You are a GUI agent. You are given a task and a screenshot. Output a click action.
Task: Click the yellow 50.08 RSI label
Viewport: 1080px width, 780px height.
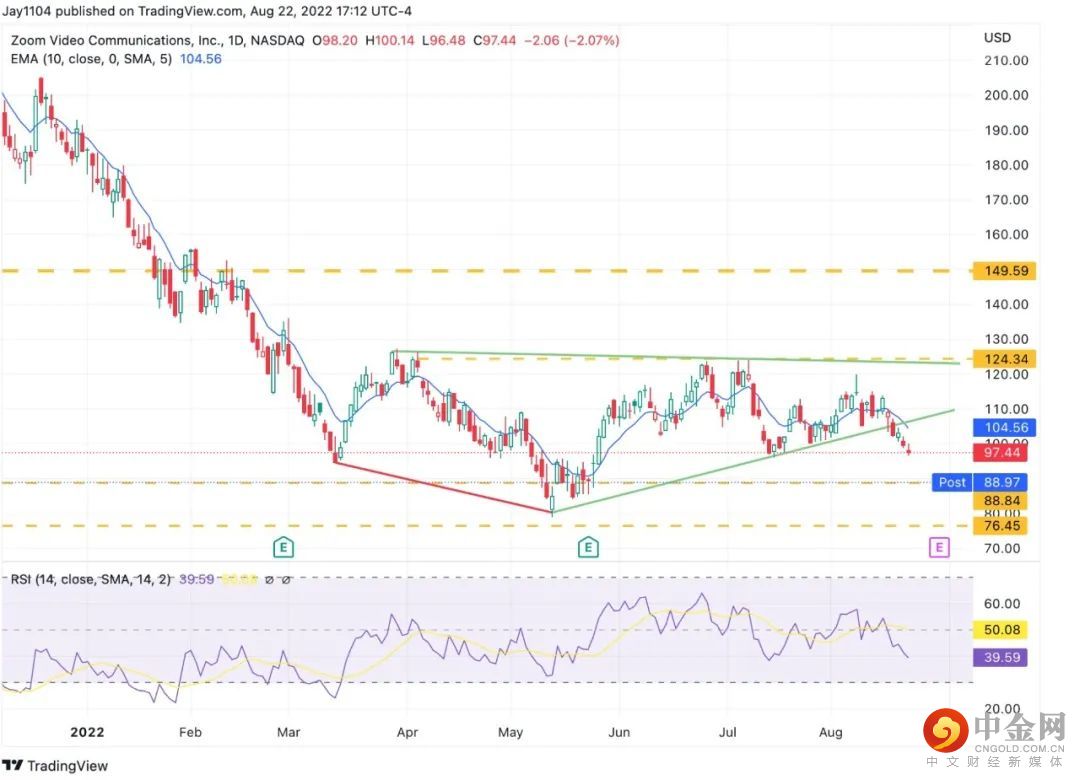[1001, 630]
